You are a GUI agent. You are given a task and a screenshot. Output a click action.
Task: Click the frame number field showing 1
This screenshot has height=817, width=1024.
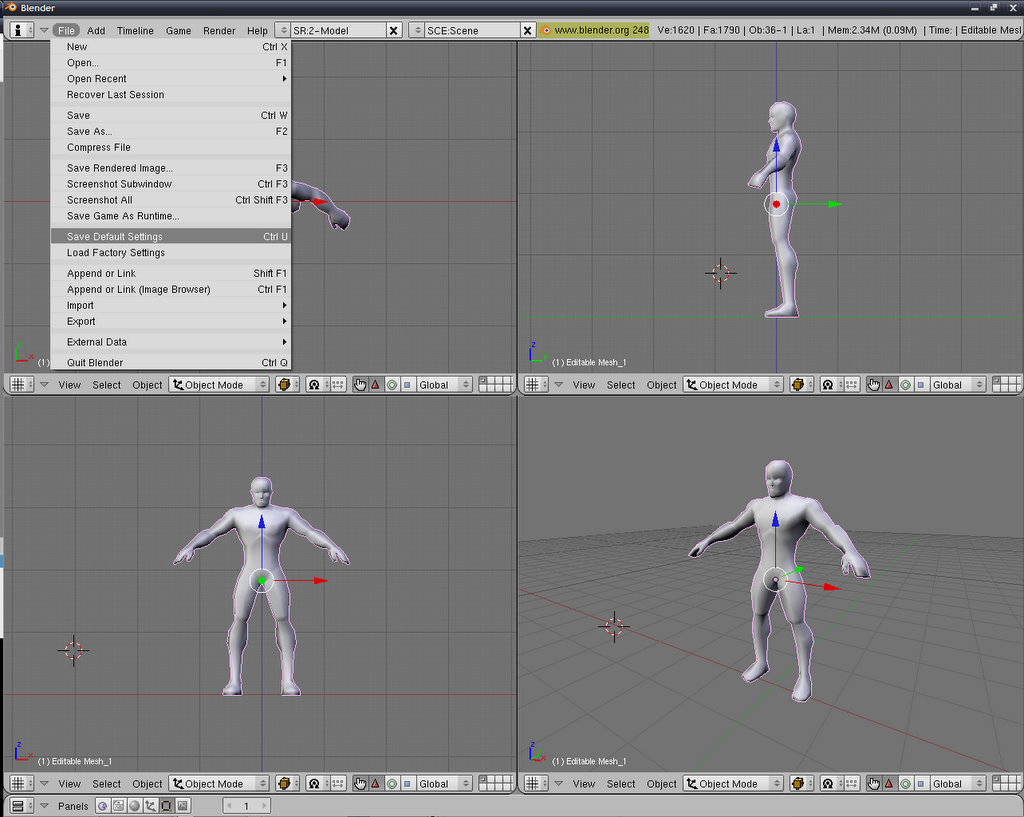pyautogui.click(x=246, y=805)
